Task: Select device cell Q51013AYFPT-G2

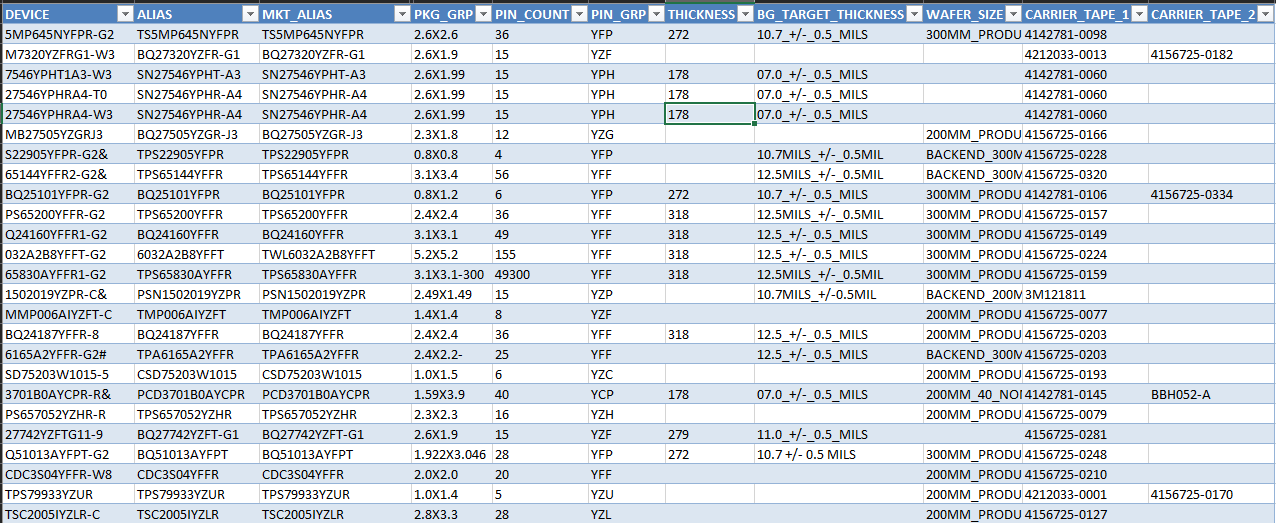Action: click(x=67, y=454)
